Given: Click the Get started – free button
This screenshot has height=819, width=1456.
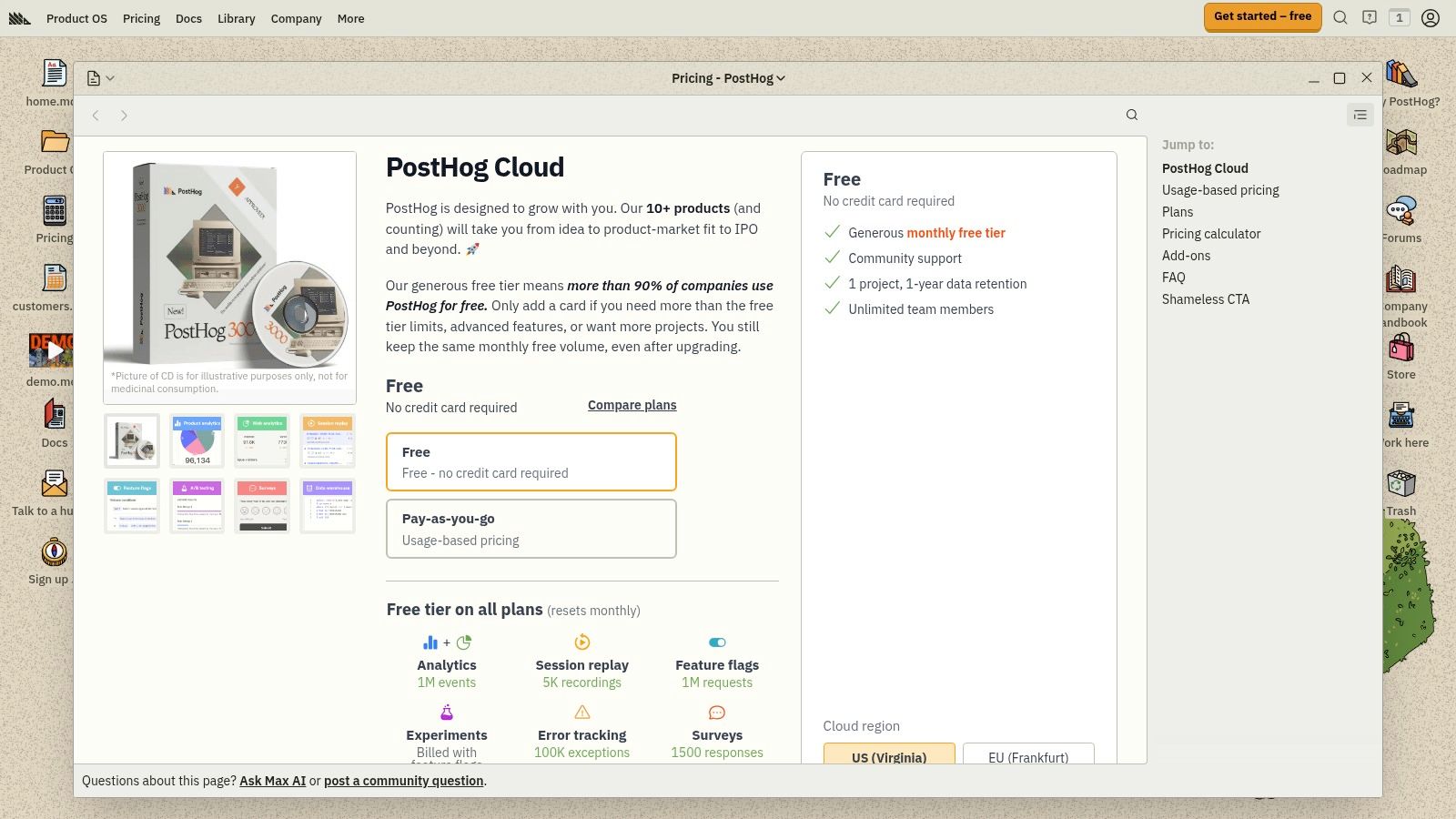Looking at the screenshot, I should 1262,16.
